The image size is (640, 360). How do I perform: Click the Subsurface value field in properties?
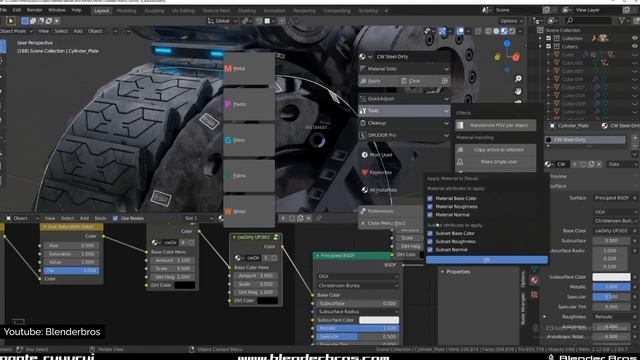click(x=611, y=241)
